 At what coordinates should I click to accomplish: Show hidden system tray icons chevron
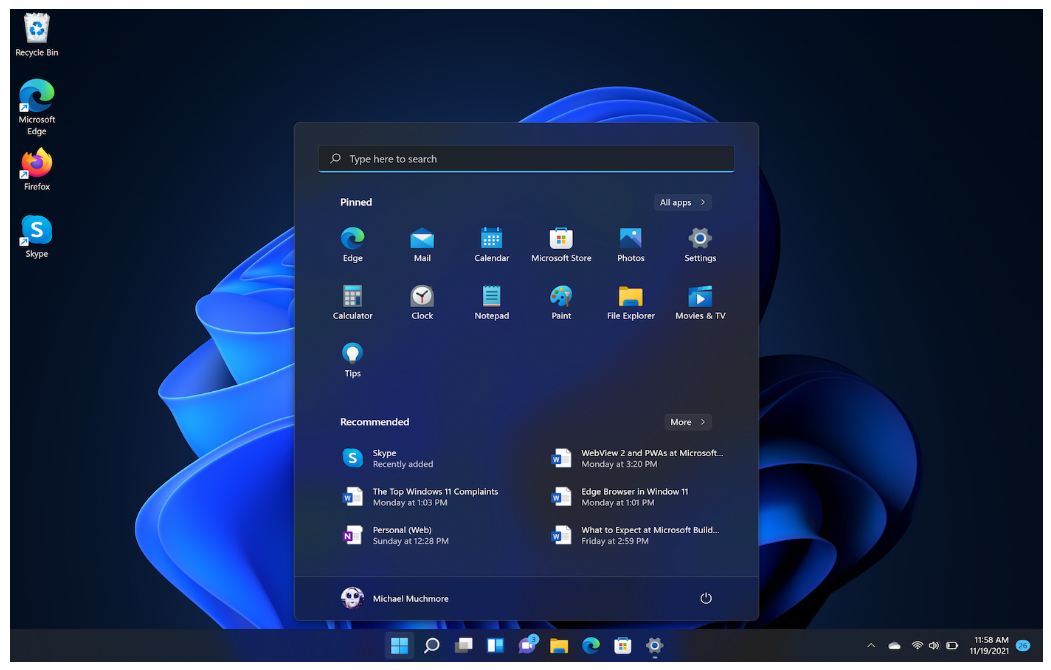coord(870,646)
